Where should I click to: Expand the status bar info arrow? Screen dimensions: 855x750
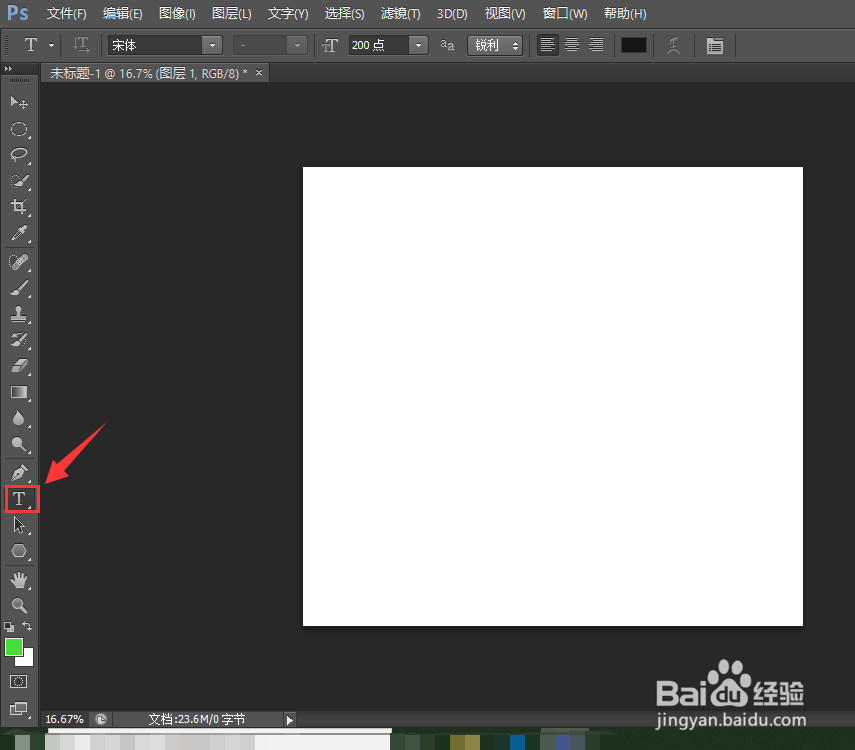click(290, 720)
